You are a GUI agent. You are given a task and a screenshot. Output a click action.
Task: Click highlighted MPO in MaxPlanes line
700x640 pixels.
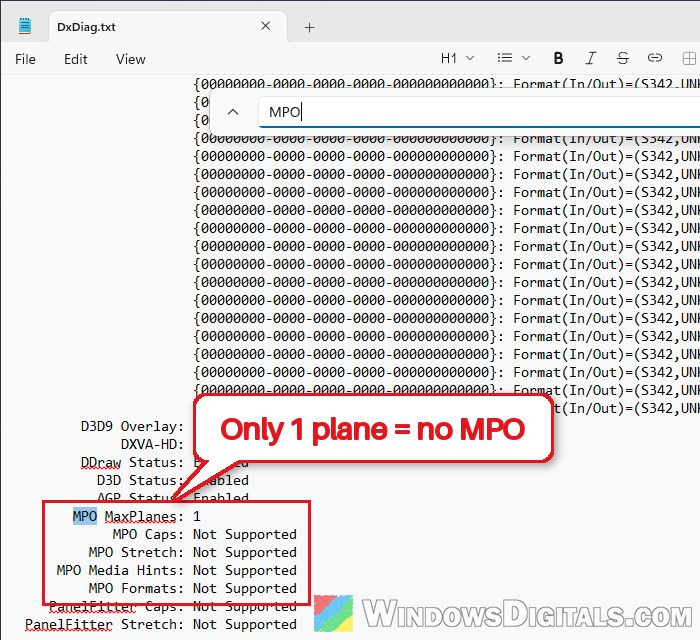pyautogui.click(x=85, y=516)
